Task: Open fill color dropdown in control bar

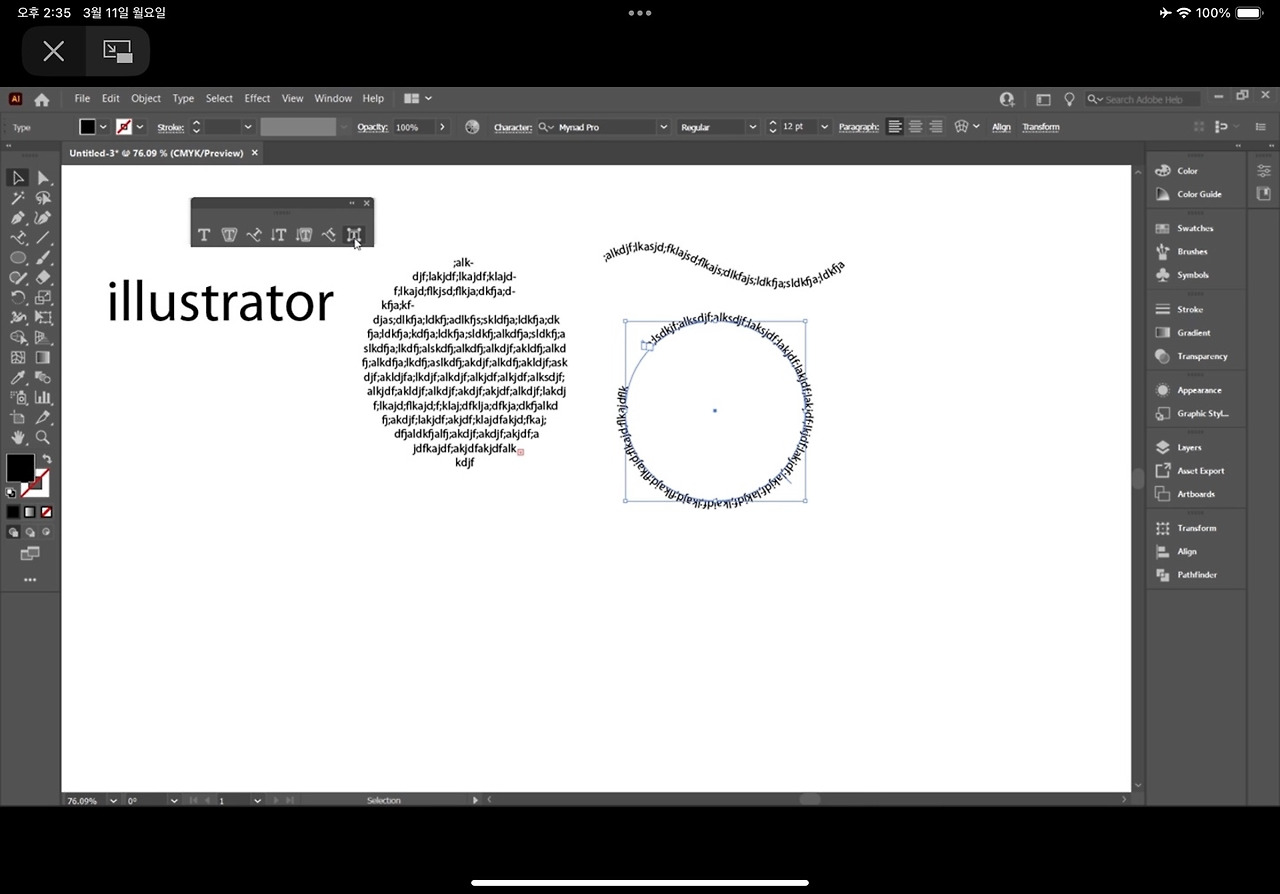Action: coord(103,127)
